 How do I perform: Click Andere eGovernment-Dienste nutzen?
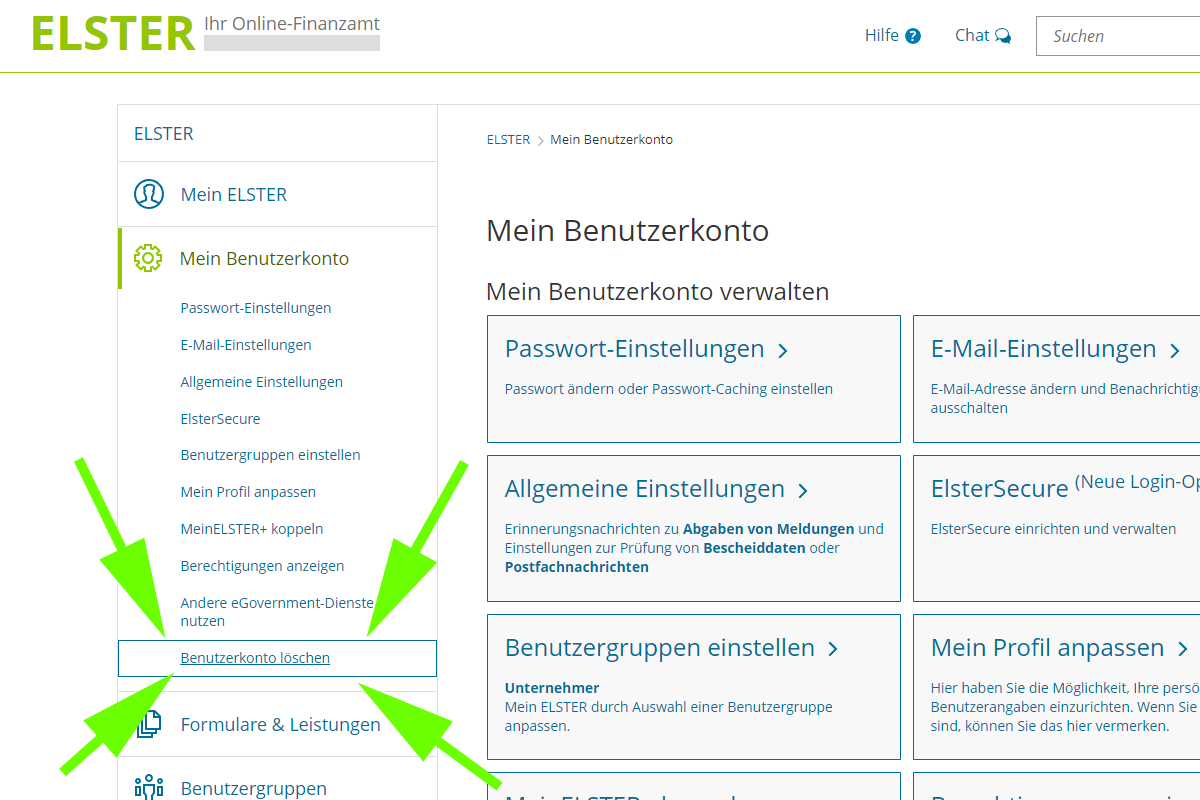coord(277,612)
